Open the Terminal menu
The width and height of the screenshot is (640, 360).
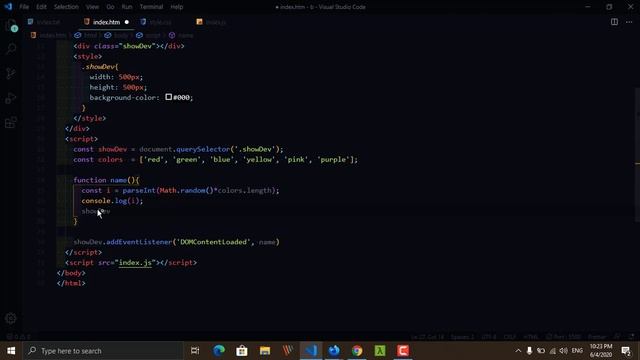point(151,7)
